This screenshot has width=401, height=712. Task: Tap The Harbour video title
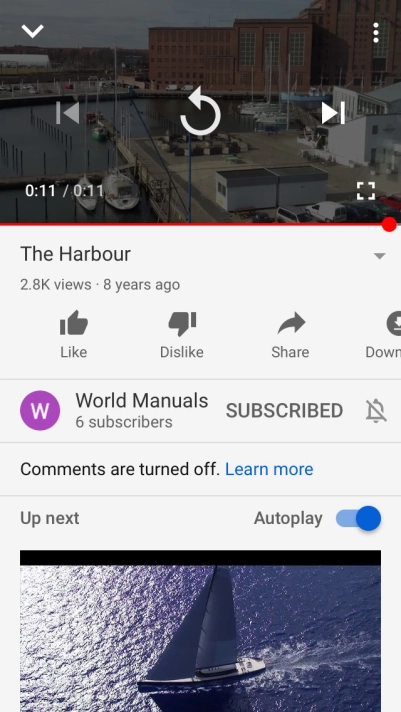tap(75, 254)
